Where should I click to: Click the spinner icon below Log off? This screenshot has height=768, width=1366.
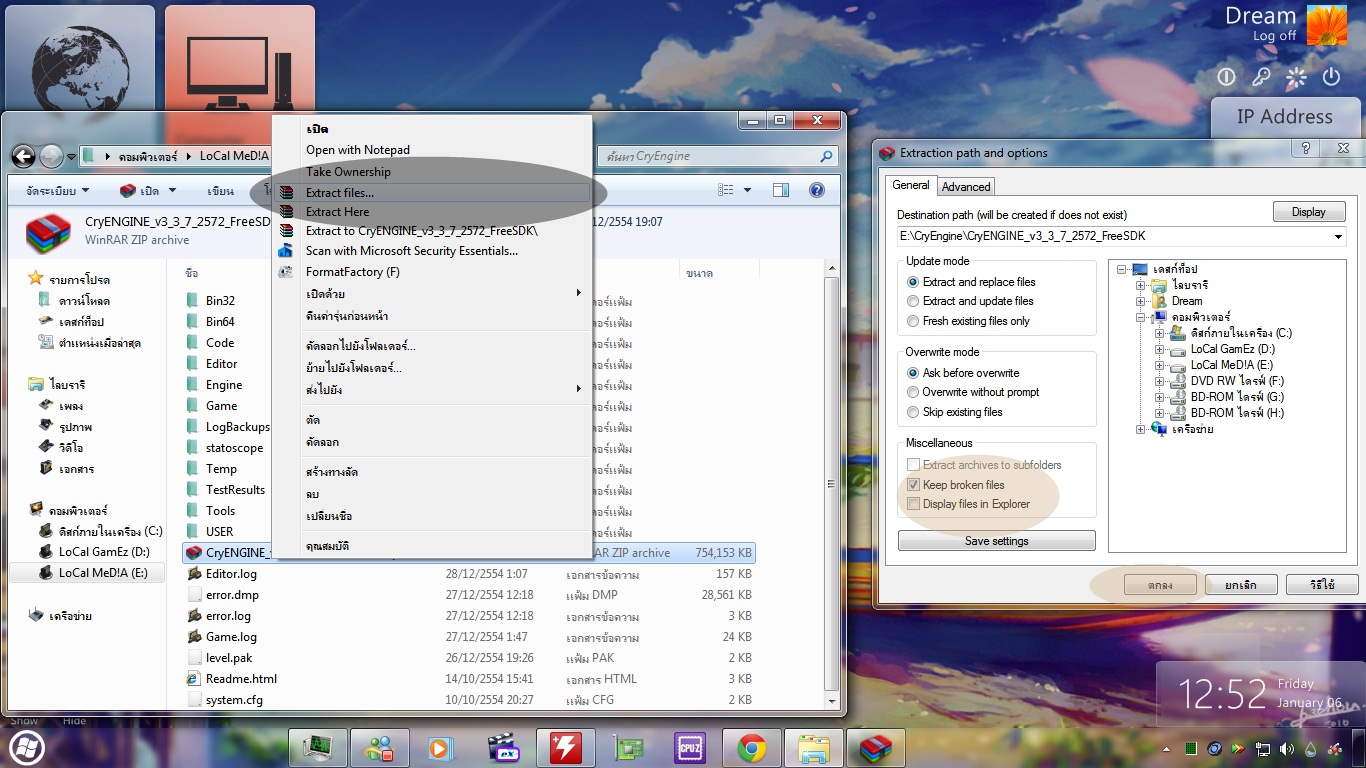pyautogui.click(x=1296, y=77)
